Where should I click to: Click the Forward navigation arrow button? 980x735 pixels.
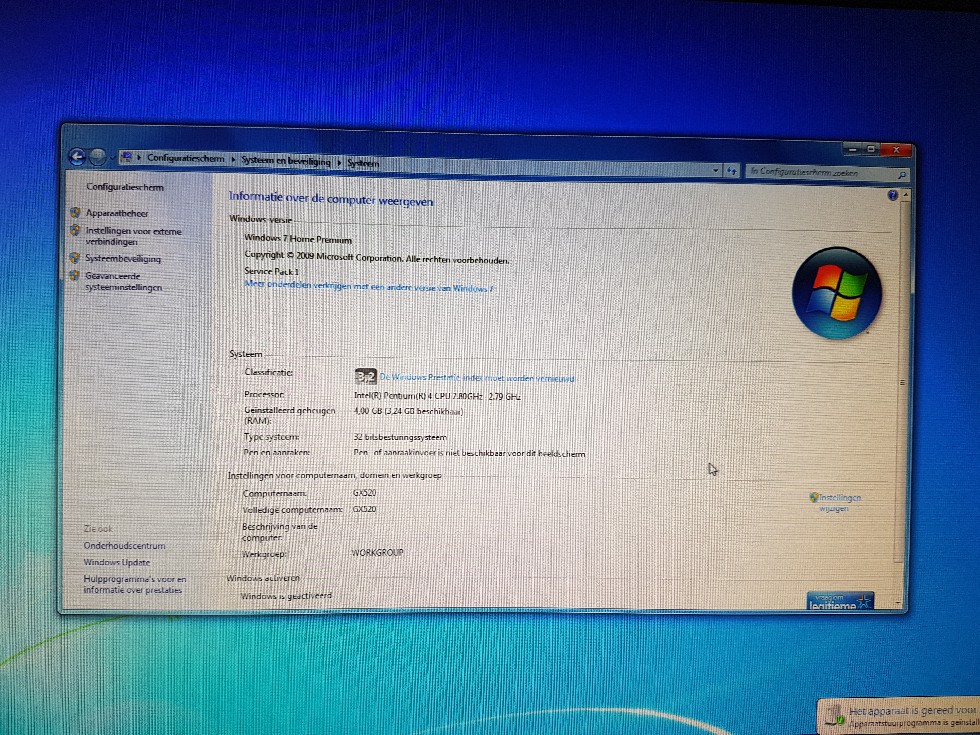click(98, 157)
